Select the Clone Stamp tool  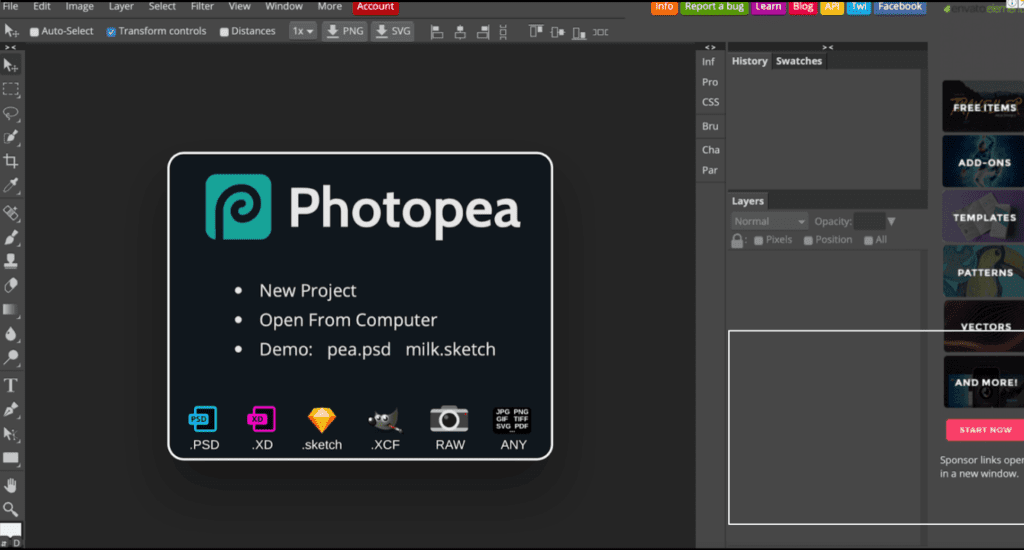pyautogui.click(x=10, y=261)
